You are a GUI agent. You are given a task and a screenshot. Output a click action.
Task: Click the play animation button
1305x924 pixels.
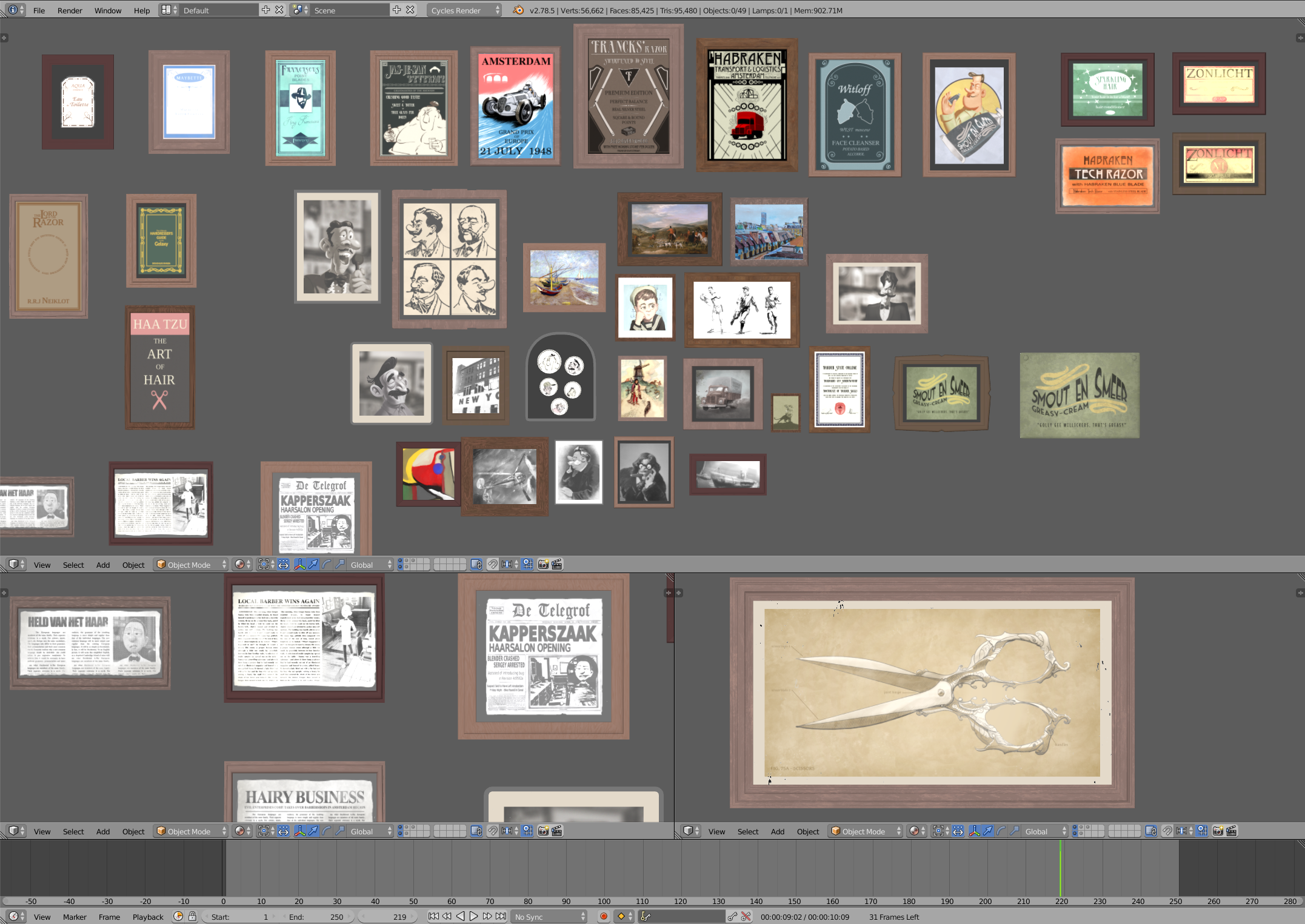click(x=474, y=916)
